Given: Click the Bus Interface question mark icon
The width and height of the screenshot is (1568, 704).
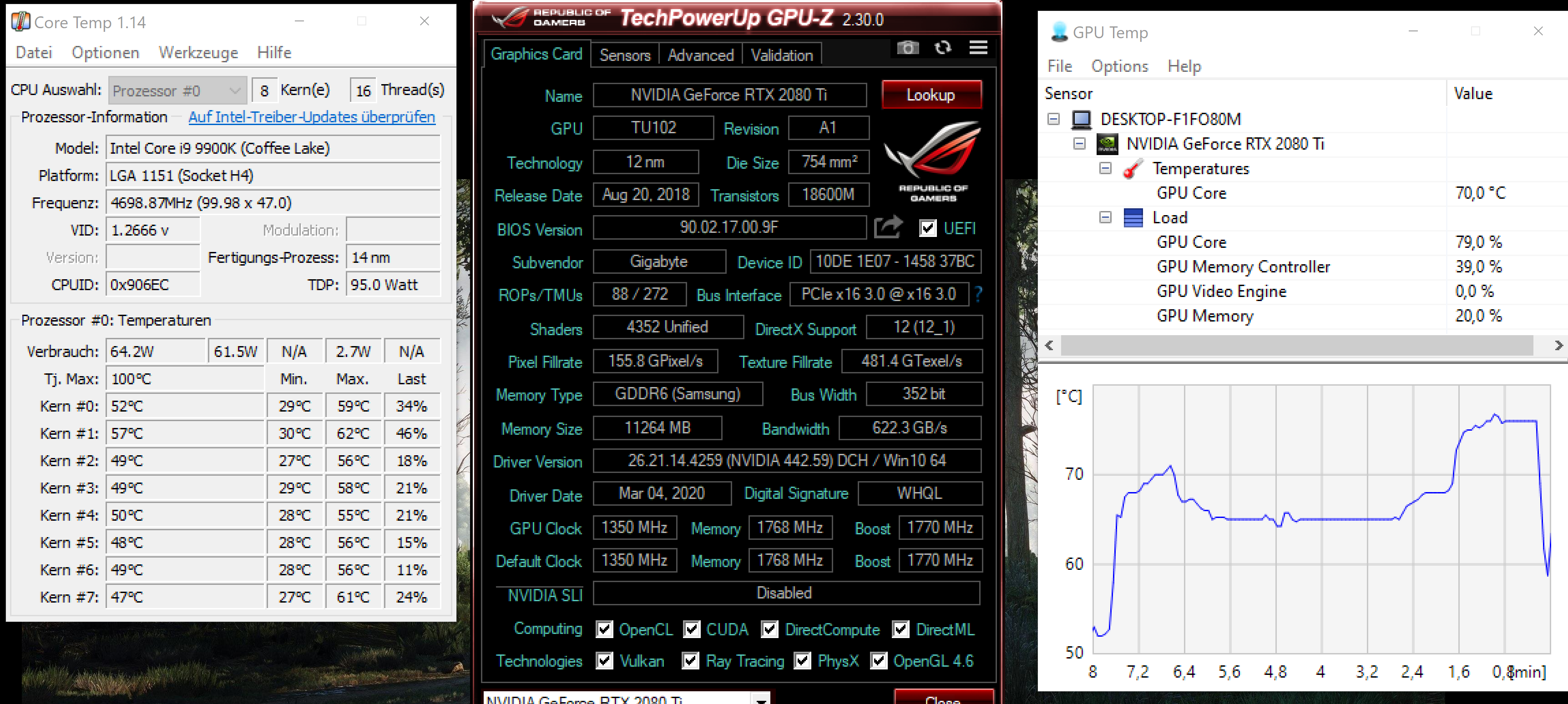Looking at the screenshot, I should pos(978,295).
